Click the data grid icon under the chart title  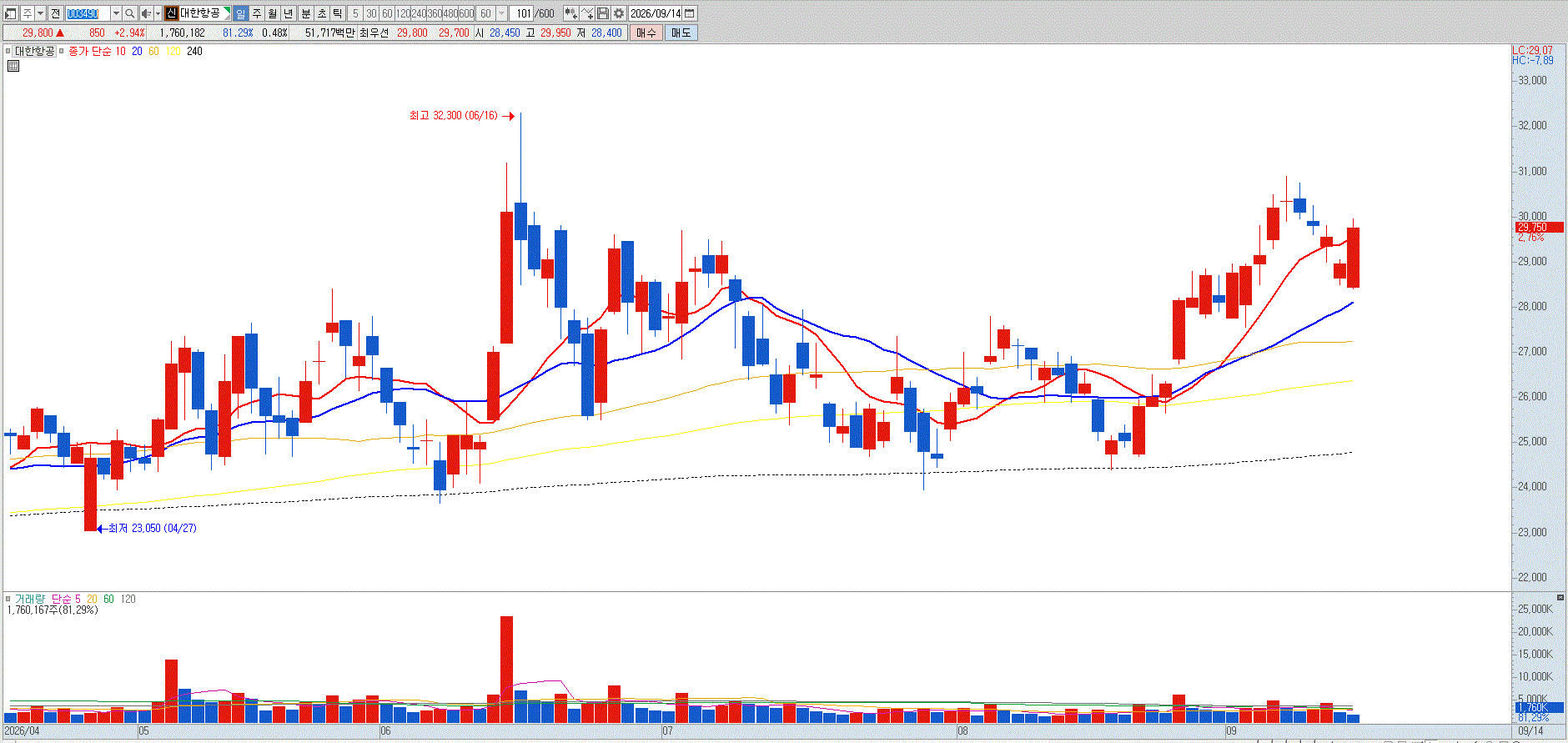(x=13, y=65)
